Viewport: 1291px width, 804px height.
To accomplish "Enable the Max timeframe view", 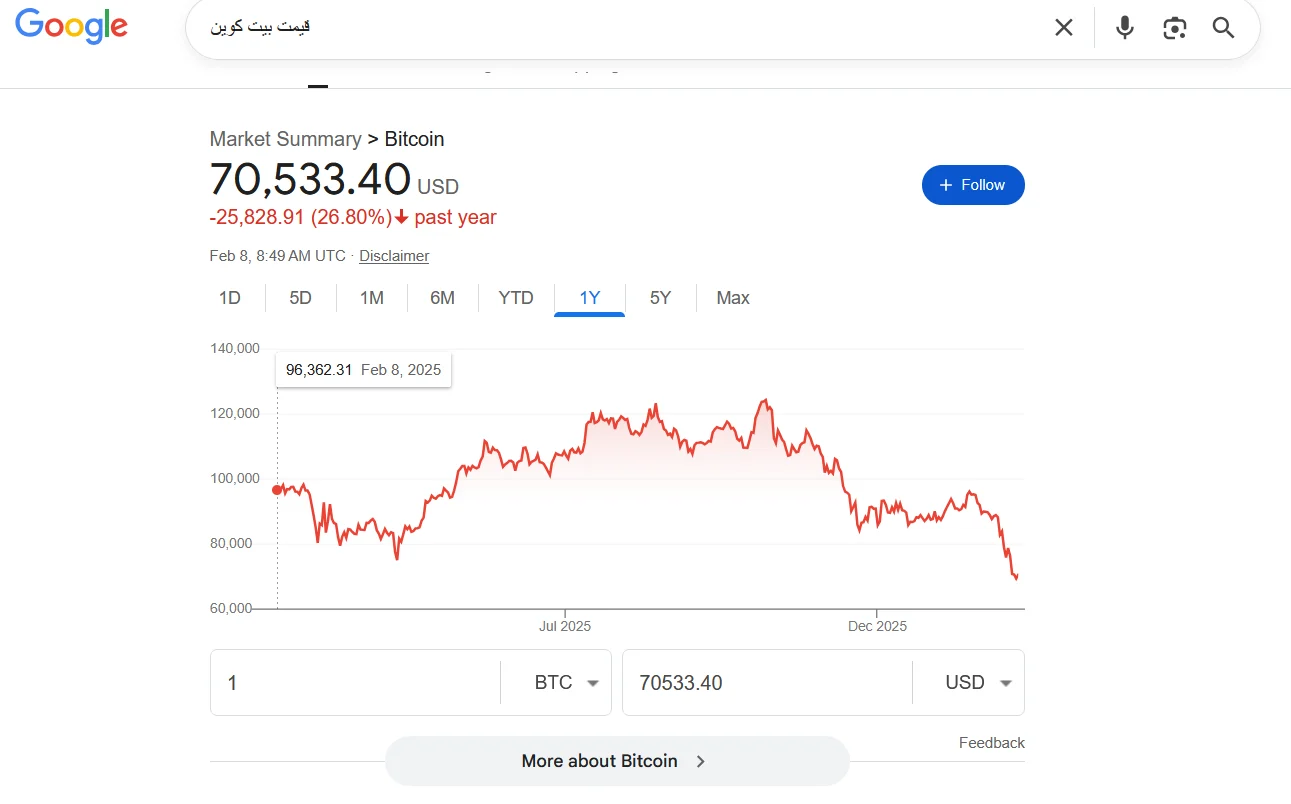I will (733, 297).
